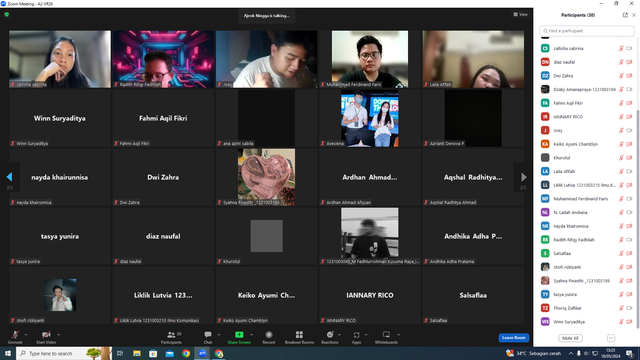Pop out the Participants panel

click(625, 15)
